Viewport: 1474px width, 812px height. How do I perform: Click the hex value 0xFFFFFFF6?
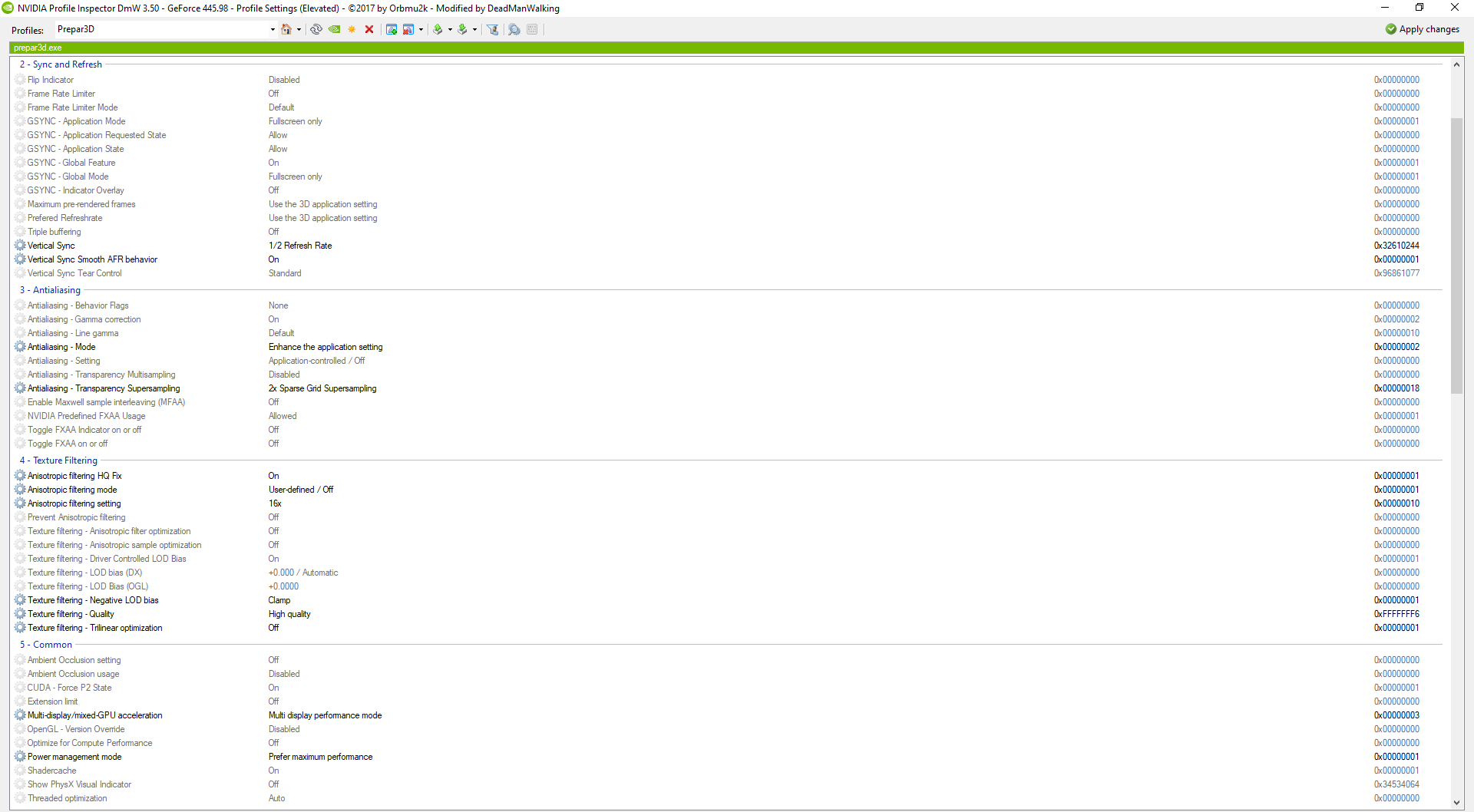(x=1396, y=614)
